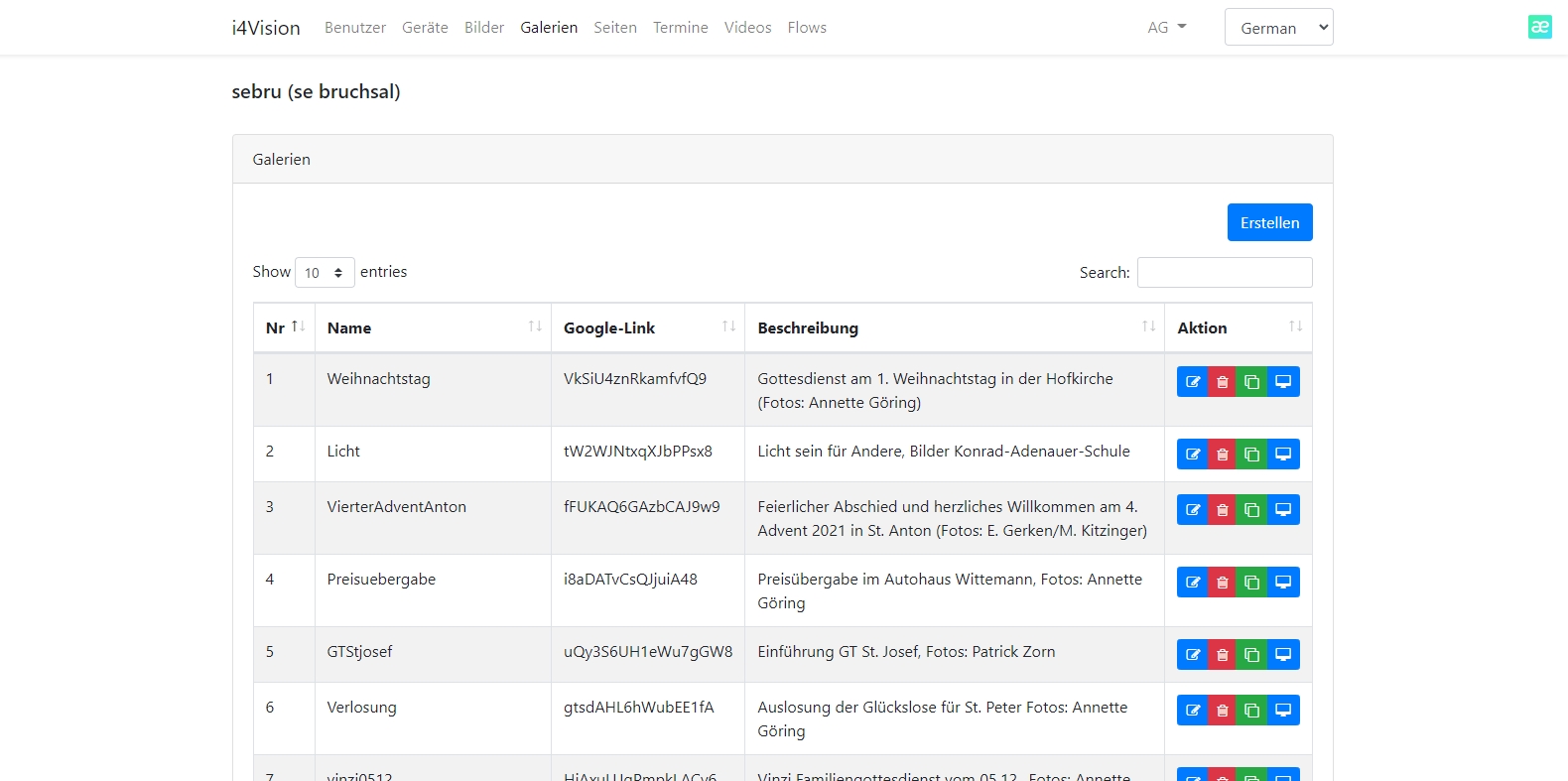Copy the Preisuebergabe gallery
This screenshot has width=1568, height=781.
(x=1252, y=583)
